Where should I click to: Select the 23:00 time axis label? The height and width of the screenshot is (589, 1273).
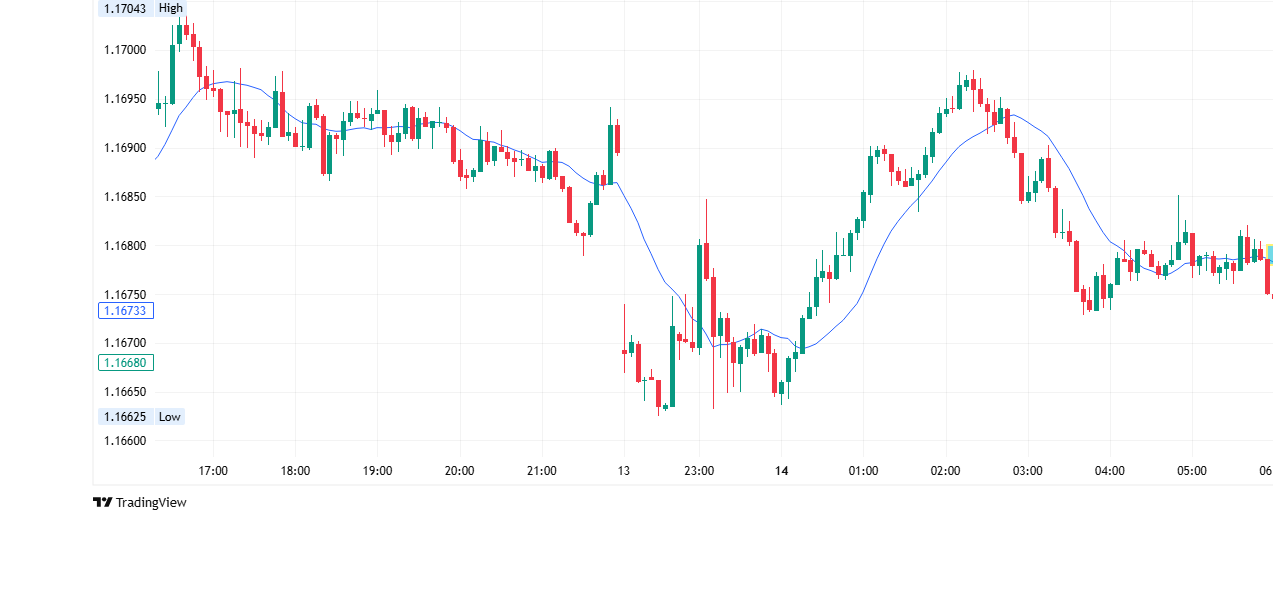pos(699,471)
